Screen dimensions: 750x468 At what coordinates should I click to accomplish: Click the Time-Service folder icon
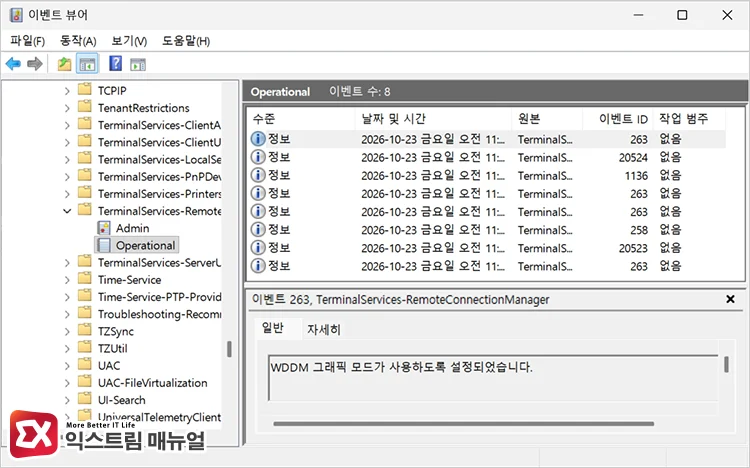[85, 279]
